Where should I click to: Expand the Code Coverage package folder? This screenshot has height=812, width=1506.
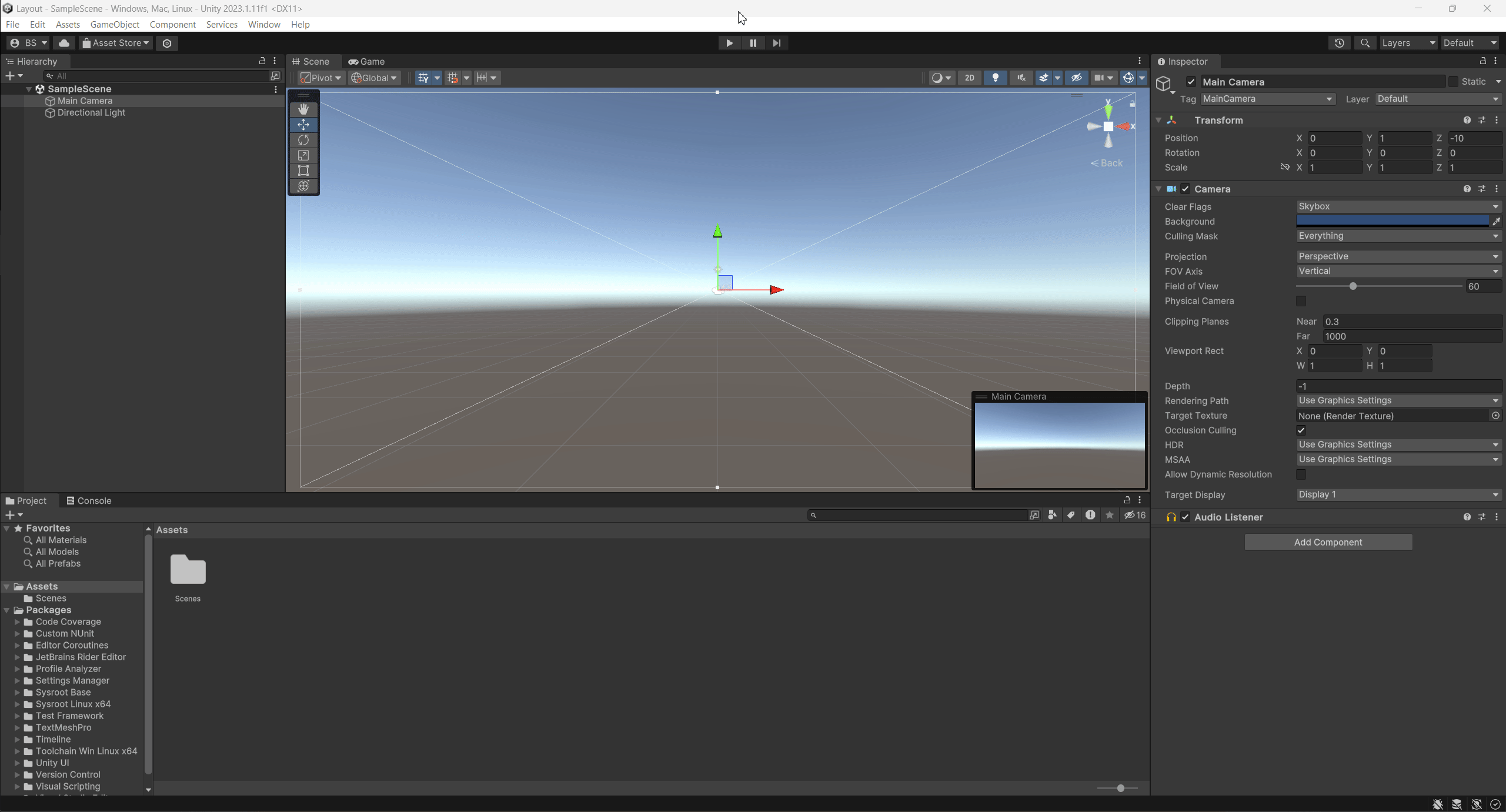point(17,621)
